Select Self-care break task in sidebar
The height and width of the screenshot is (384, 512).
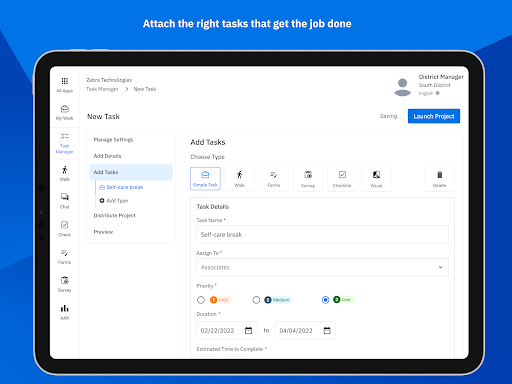[121, 187]
